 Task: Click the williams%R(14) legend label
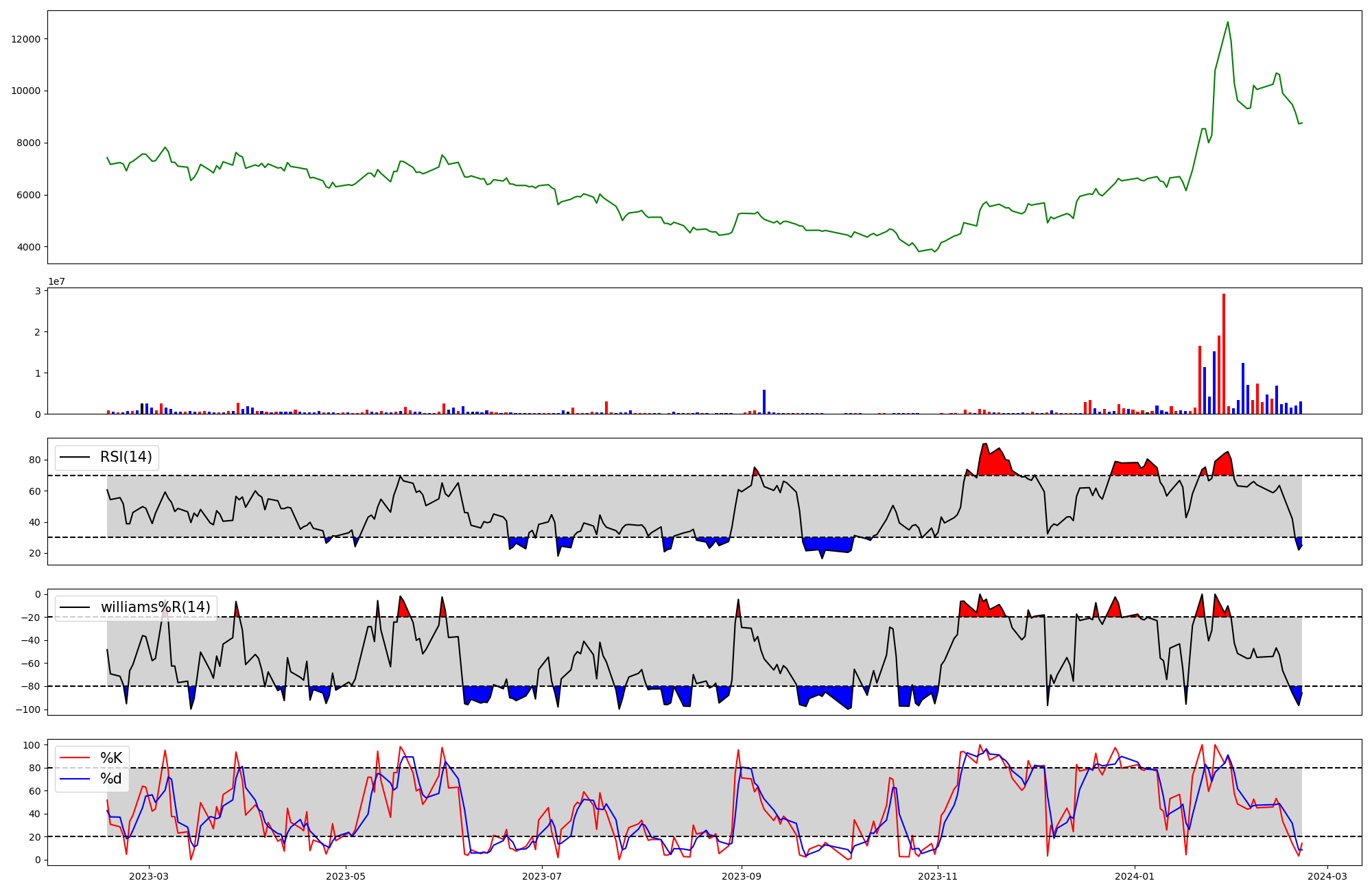tap(155, 607)
